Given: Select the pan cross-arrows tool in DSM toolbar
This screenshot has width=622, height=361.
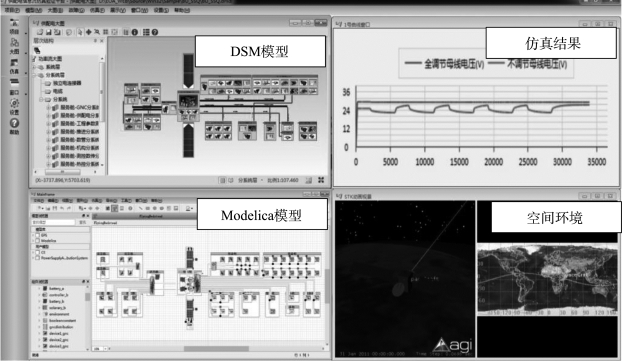Looking at the screenshot, I should tap(88, 32).
